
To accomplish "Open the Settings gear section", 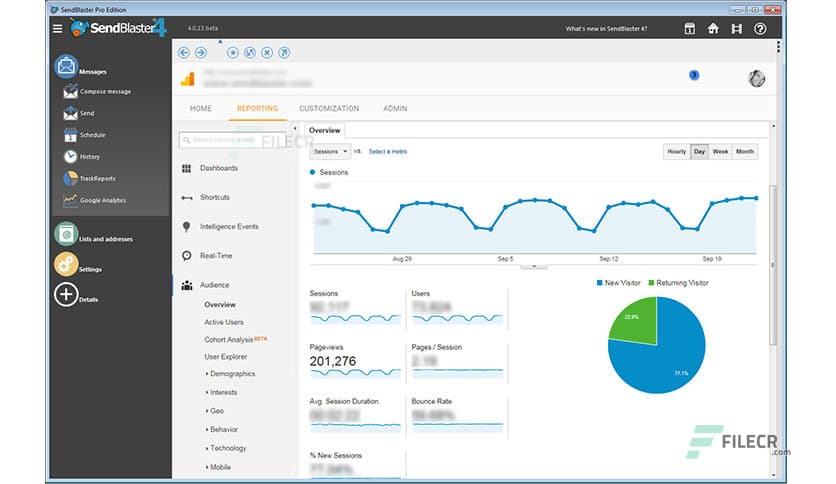I will (78, 265).
